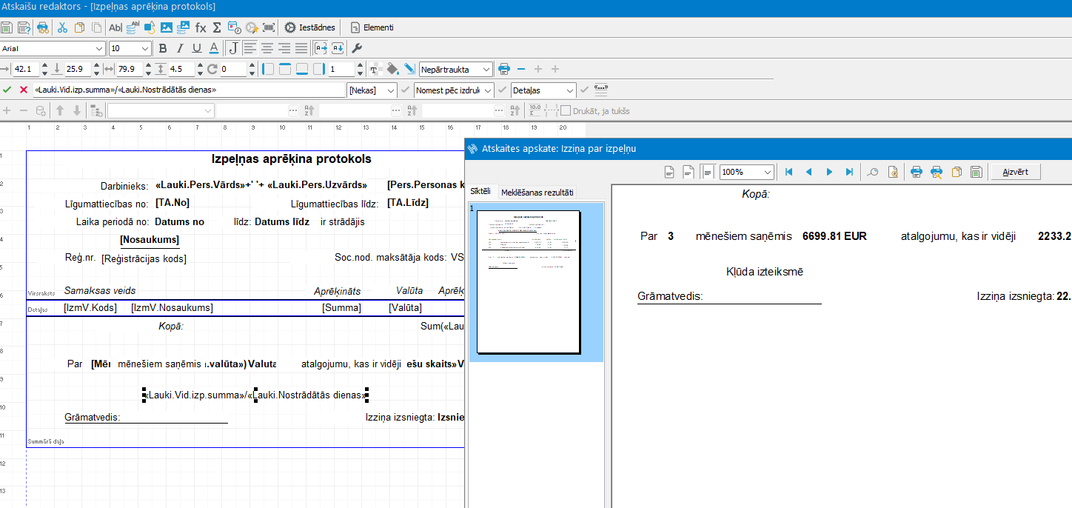Click the font color icon
Screen dimensions: 1072x508
click(214, 48)
